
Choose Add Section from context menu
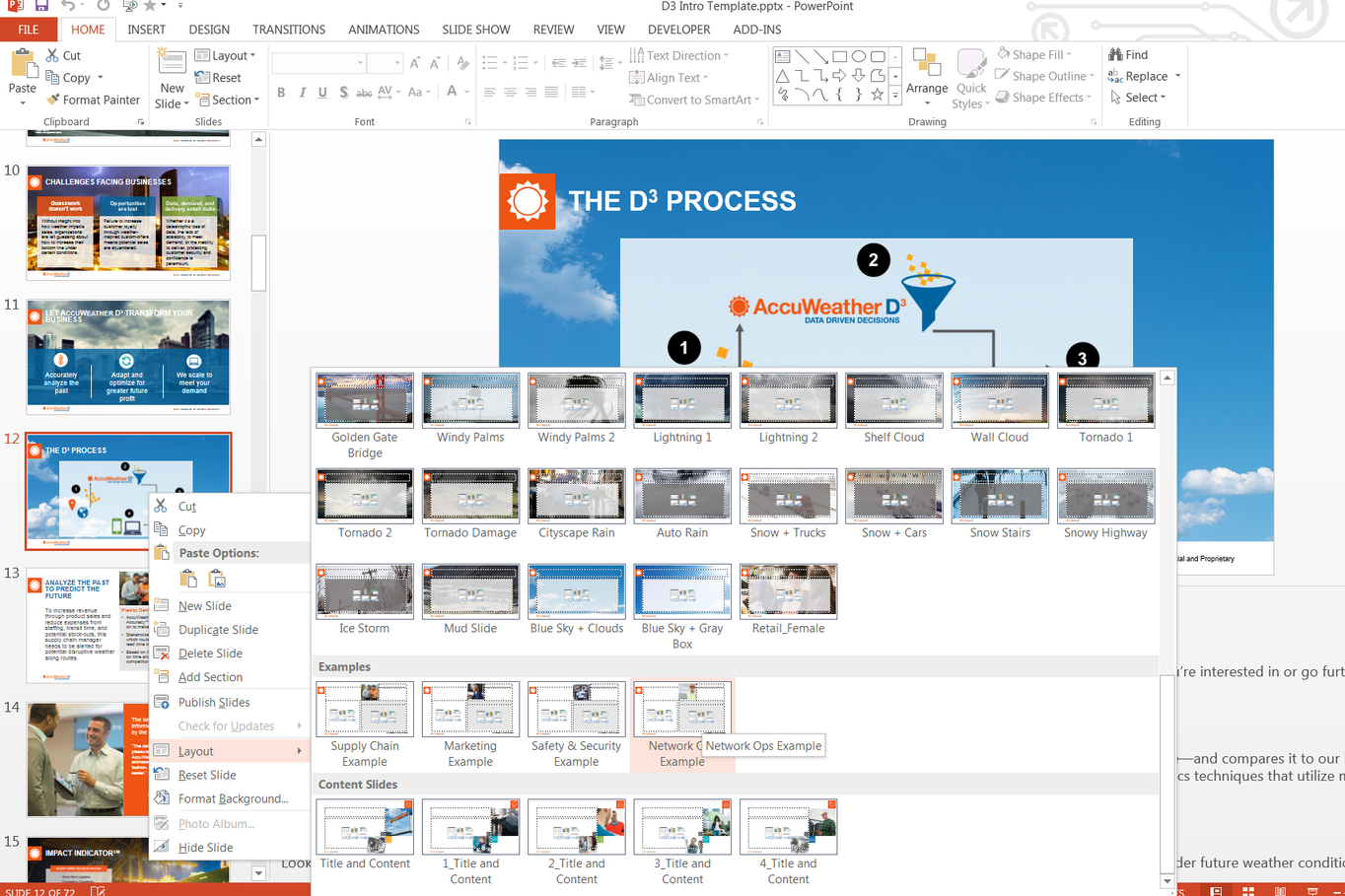click(229, 677)
